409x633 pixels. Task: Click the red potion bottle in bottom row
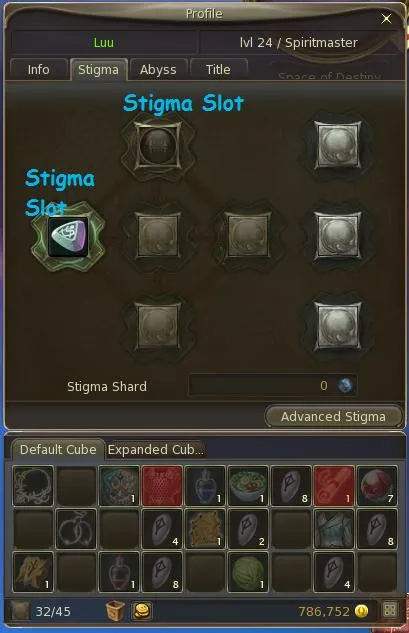pos(119,572)
